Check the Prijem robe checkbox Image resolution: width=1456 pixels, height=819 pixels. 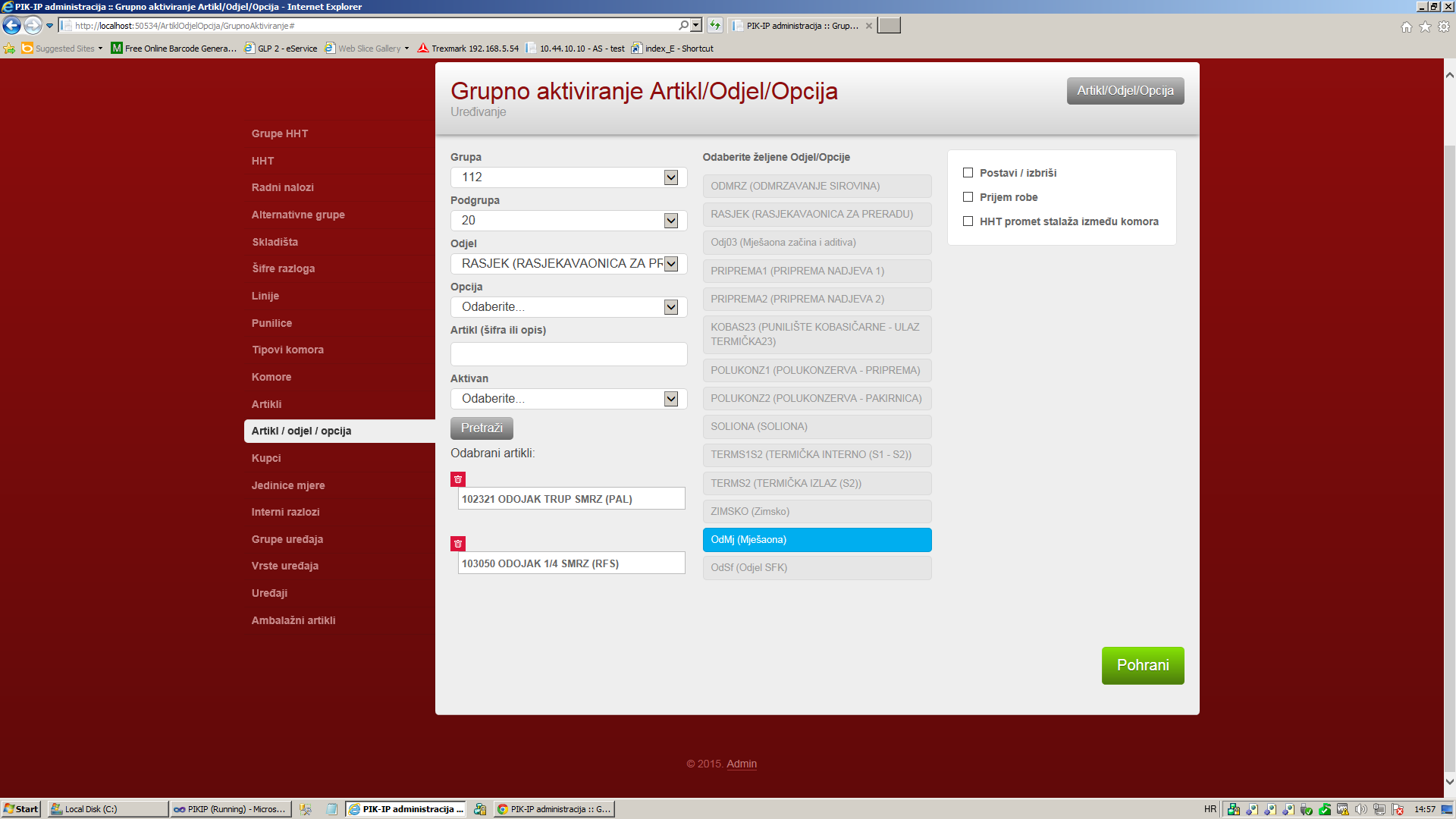(x=968, y=197)
